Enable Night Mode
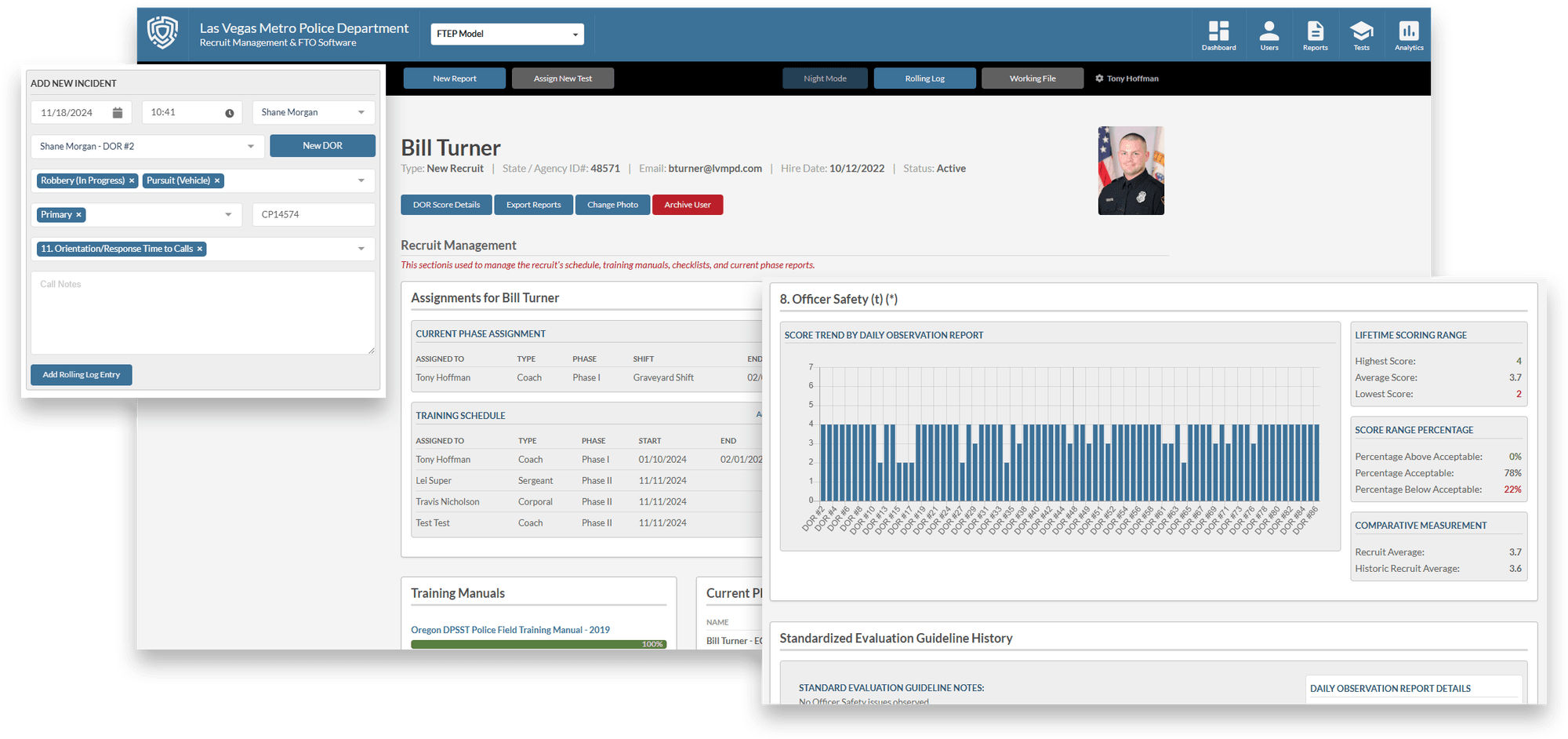This screenshot has width=1568, height=739. [x=824, y=78]
